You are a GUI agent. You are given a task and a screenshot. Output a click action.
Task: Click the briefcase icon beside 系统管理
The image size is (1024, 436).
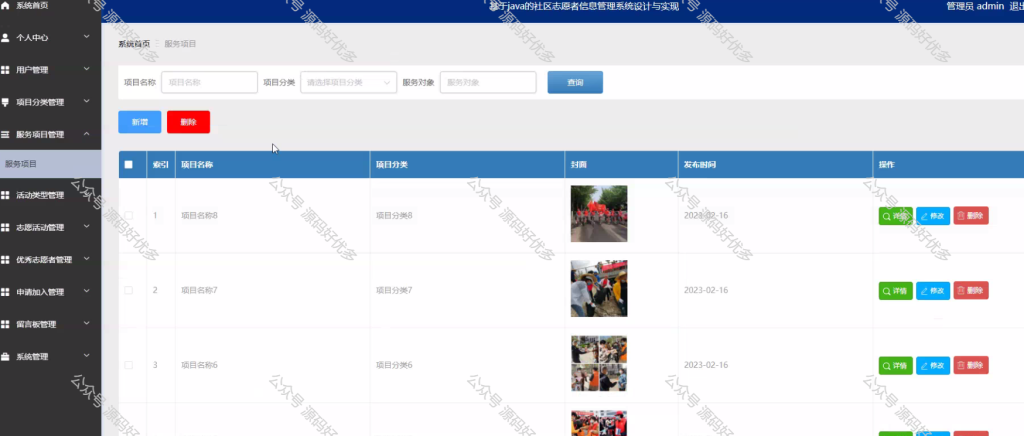click(5, 357)
